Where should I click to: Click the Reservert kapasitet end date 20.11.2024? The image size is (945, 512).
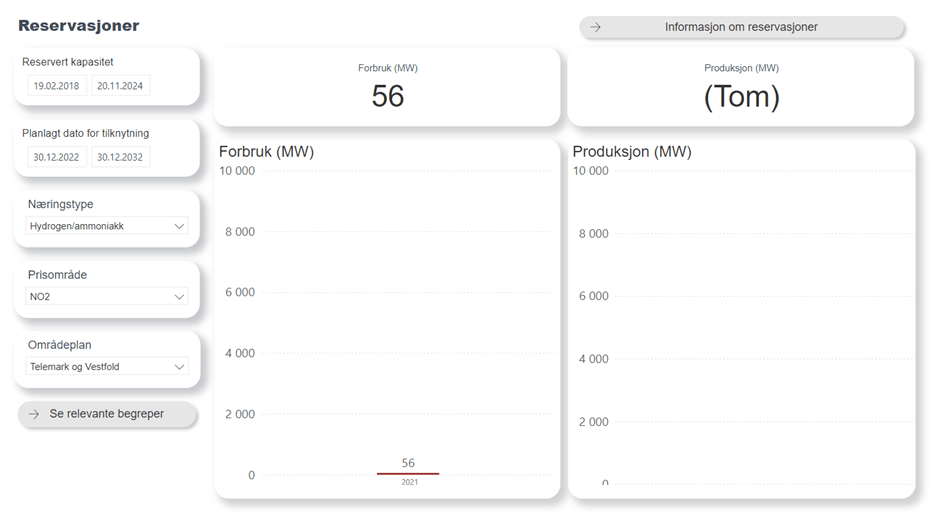pos(120,86)
